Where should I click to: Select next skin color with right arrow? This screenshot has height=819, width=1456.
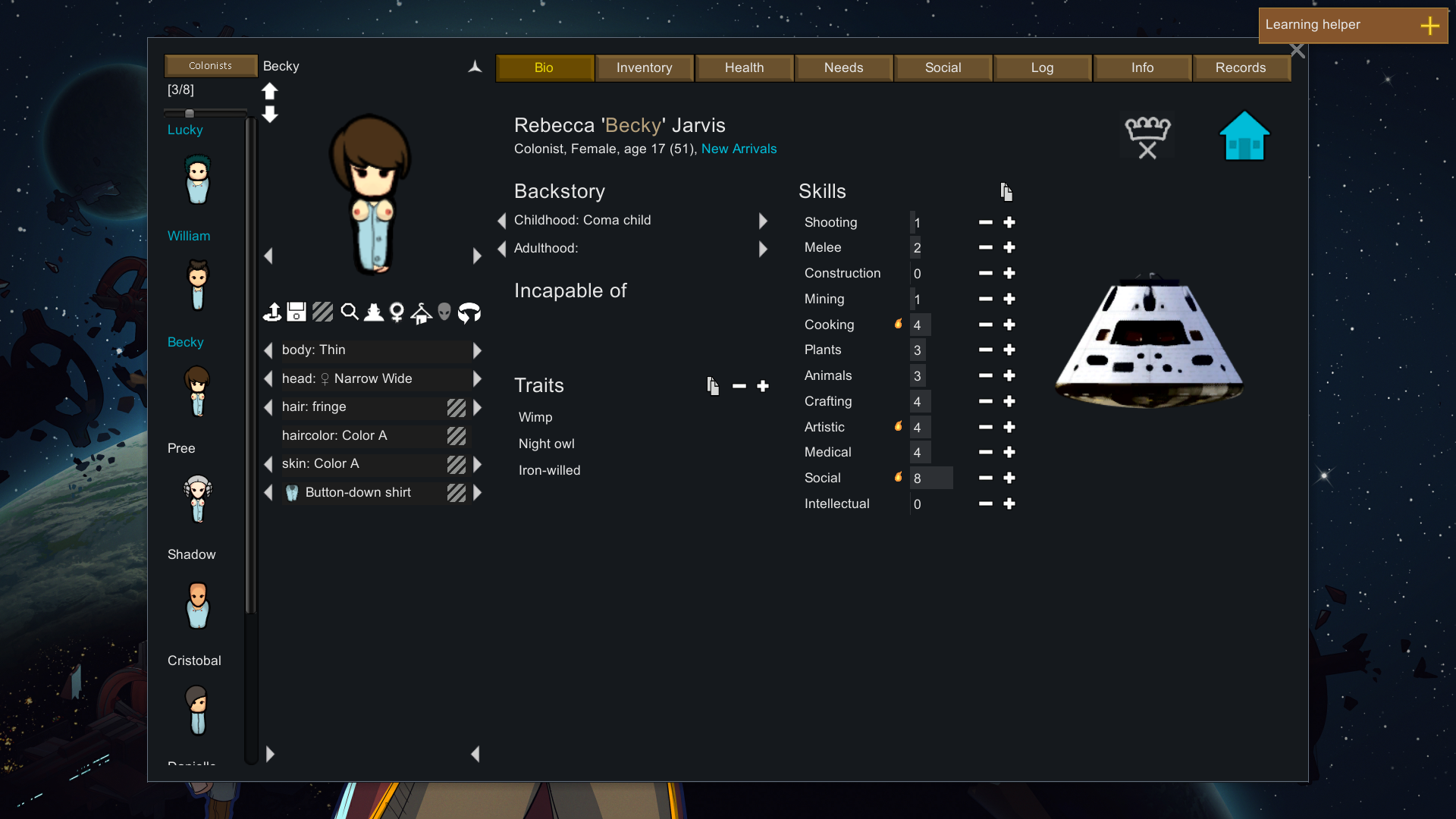pos(477,464)
